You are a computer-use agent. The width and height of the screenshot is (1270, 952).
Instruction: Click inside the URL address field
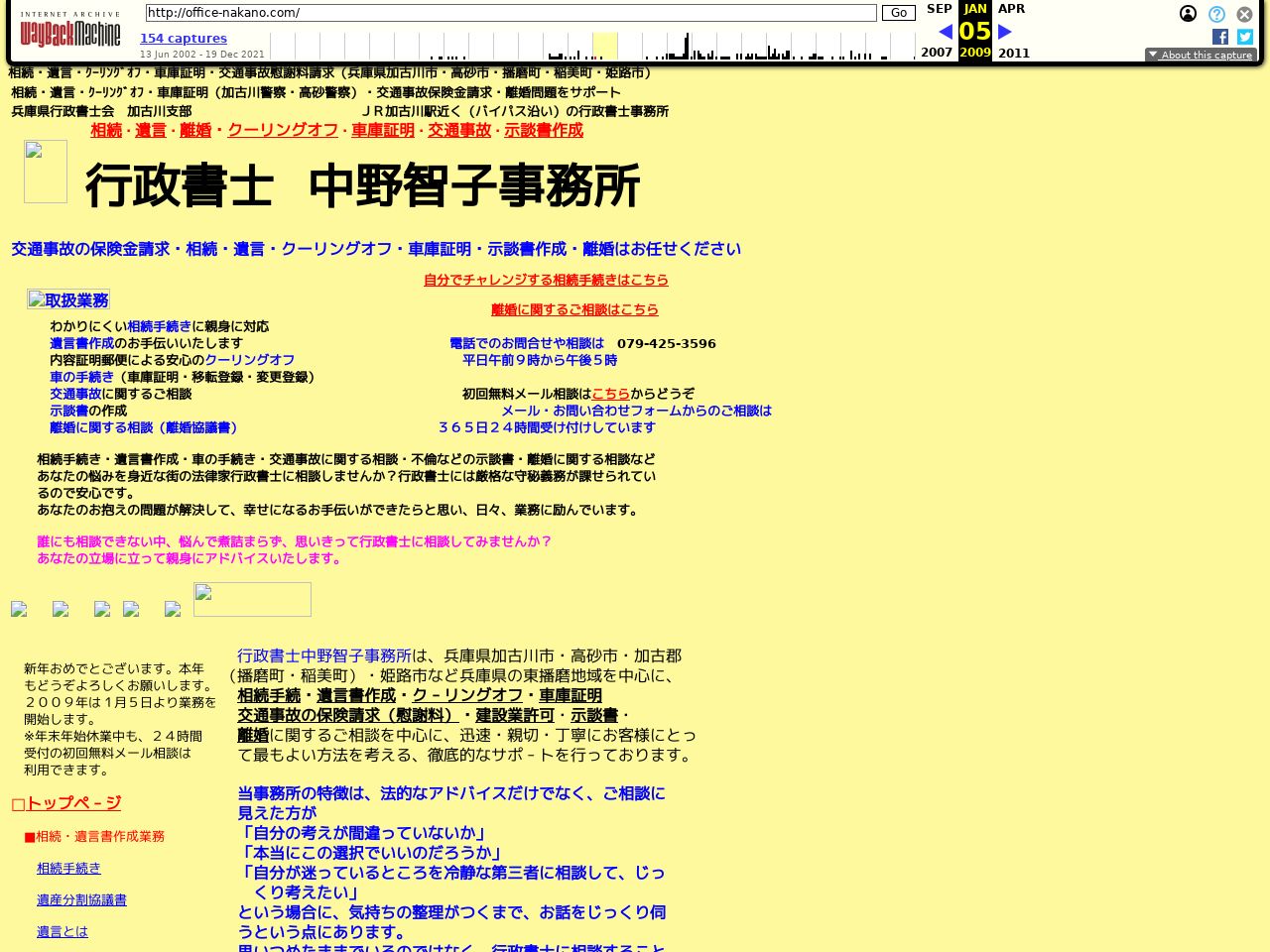point(509,13)
